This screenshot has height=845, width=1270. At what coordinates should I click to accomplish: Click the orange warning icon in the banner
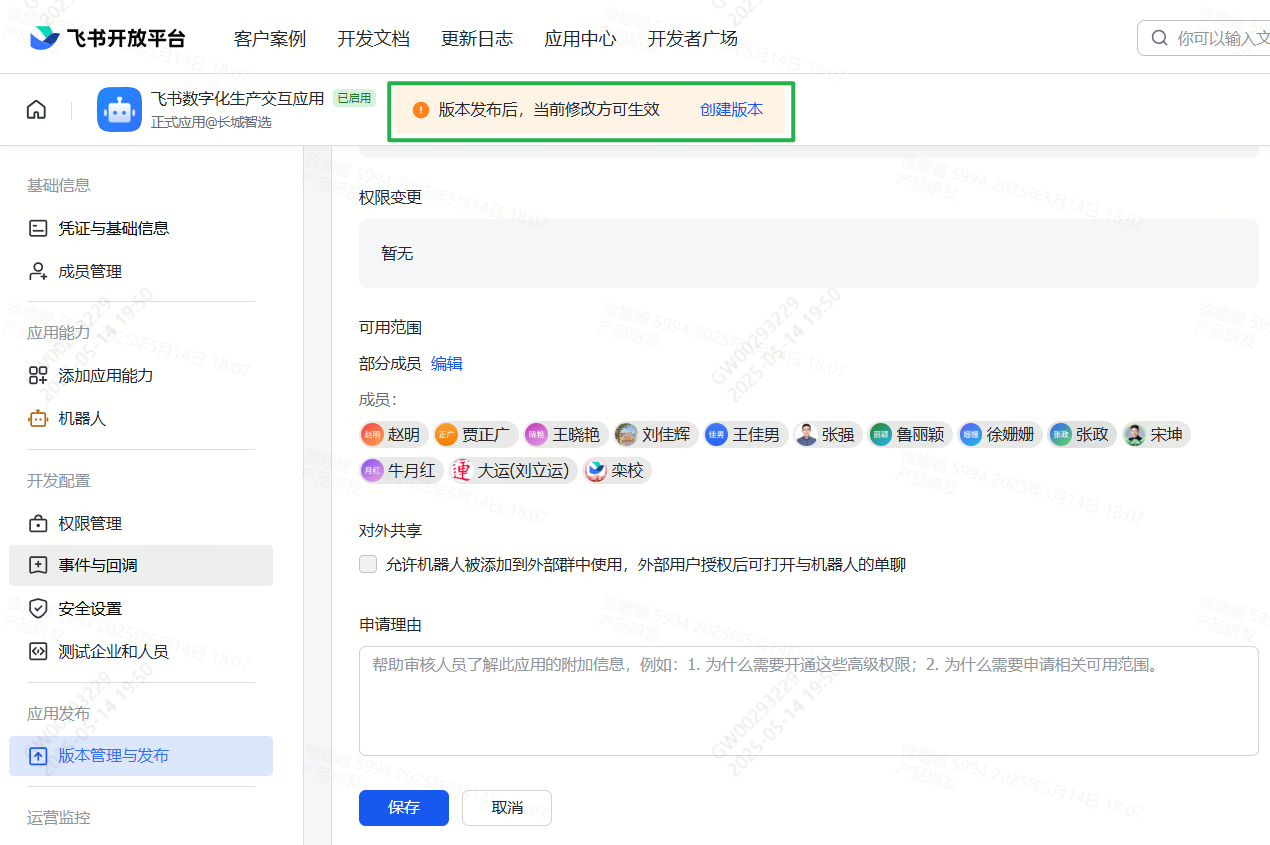(x=420, y=110)
